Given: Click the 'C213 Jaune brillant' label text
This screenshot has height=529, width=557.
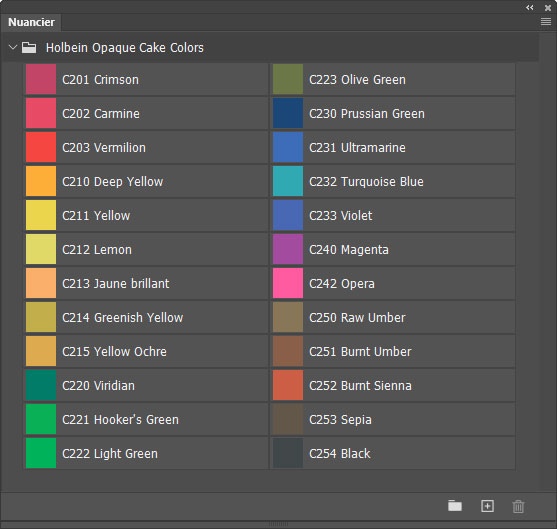Looking at the screenshot, I should click(x=116, y=284).
